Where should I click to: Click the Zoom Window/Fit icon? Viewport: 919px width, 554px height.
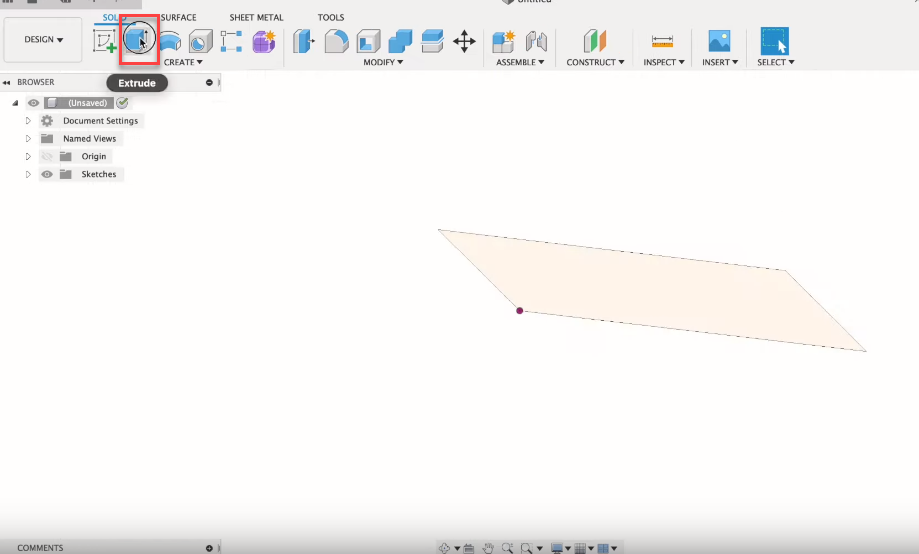pos(526,548)
